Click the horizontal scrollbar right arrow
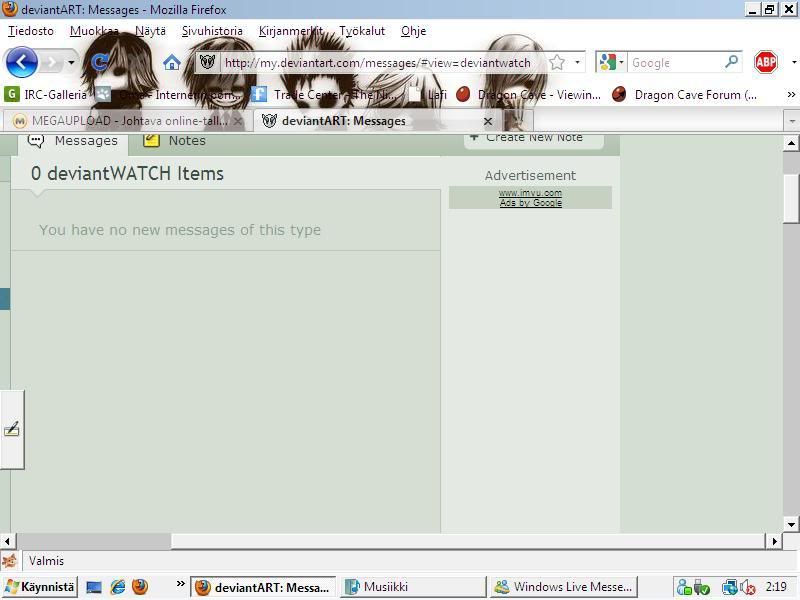This screenshot has height=600, width=800. (774, 541)
